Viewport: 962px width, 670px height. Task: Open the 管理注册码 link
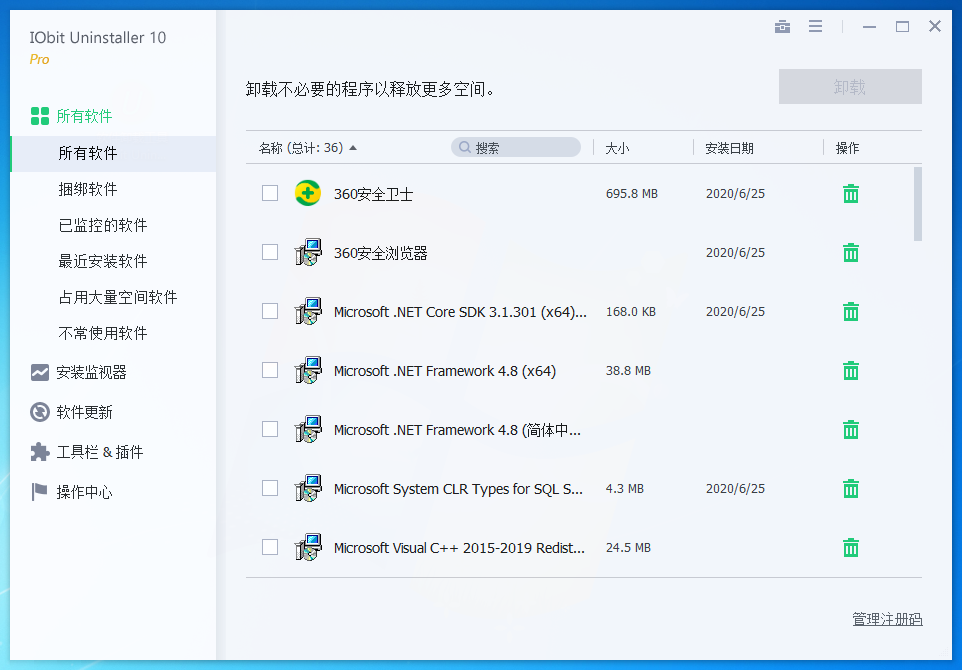coord(887,619)
